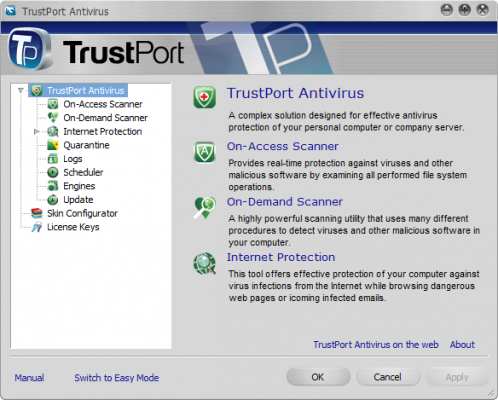Open the Engines icon in tree
Screen dimensions: 498x400
coord(53,186)
